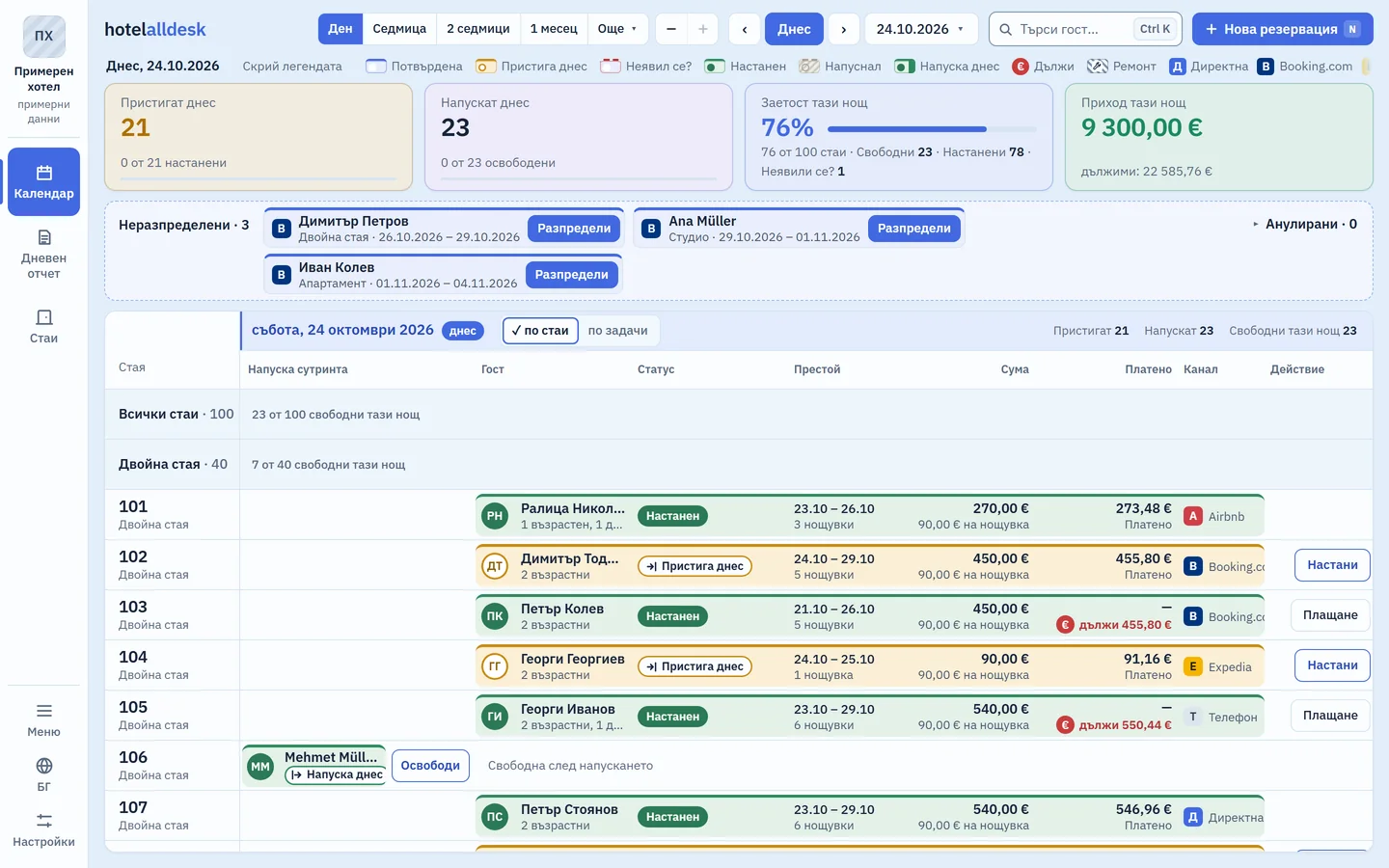
Task: Click the ПХ hotel logo
Action: coord(43,36)
